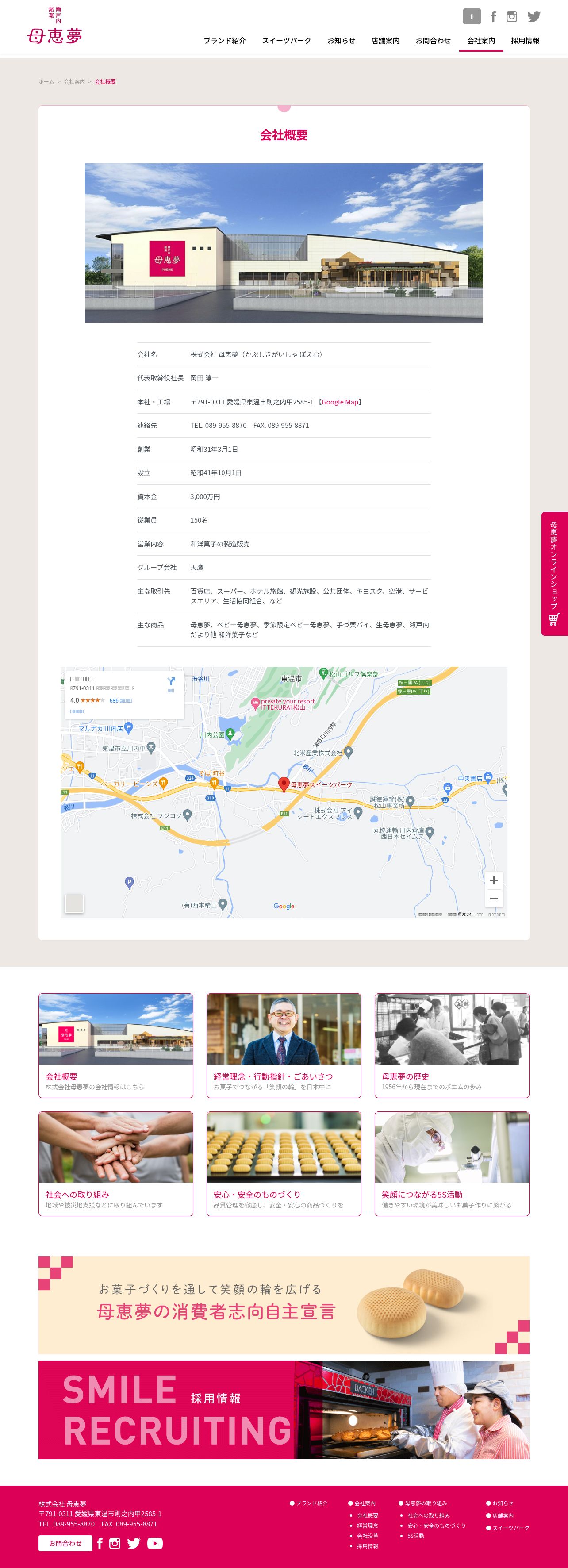The height and width of the screenshot is (1568, 568).
Task: Click the 母恵夢 logo in the header
Action: click(x=55, y=26)
